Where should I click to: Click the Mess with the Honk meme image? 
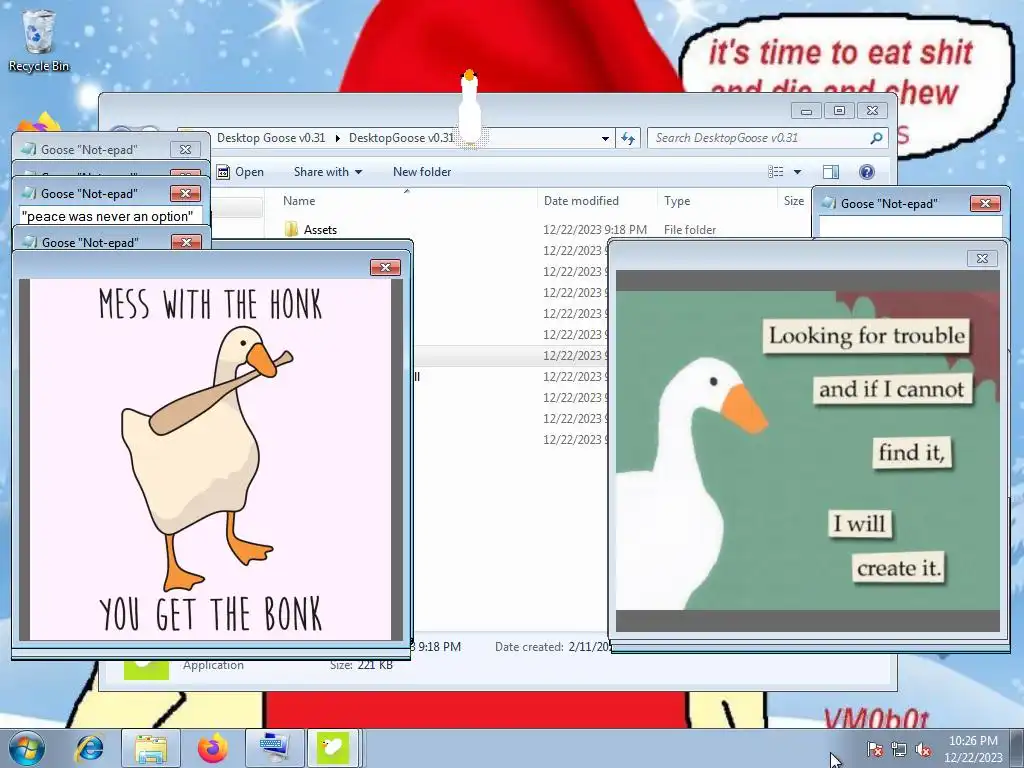click(211, 460)
